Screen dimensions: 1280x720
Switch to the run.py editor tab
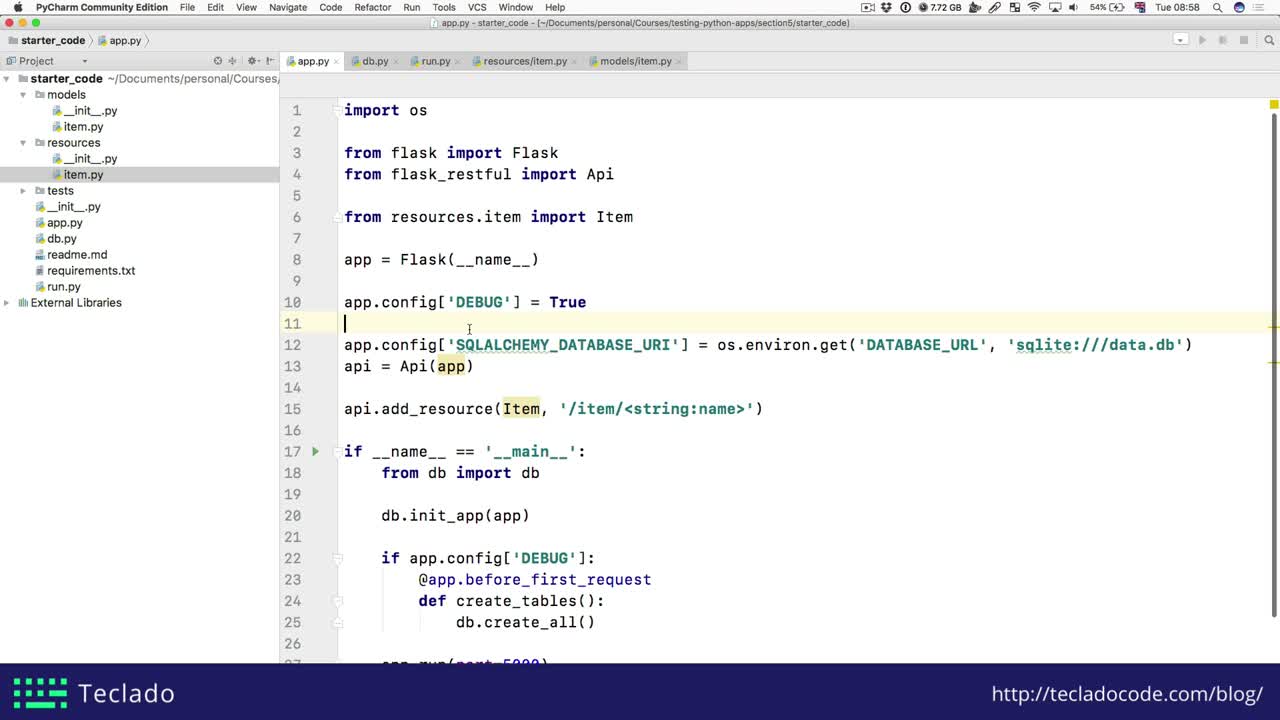(x=435, y=61)
